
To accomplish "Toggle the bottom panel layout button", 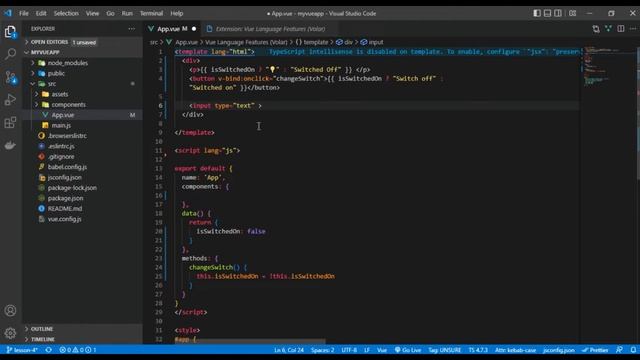I will (x=547, y=13).
